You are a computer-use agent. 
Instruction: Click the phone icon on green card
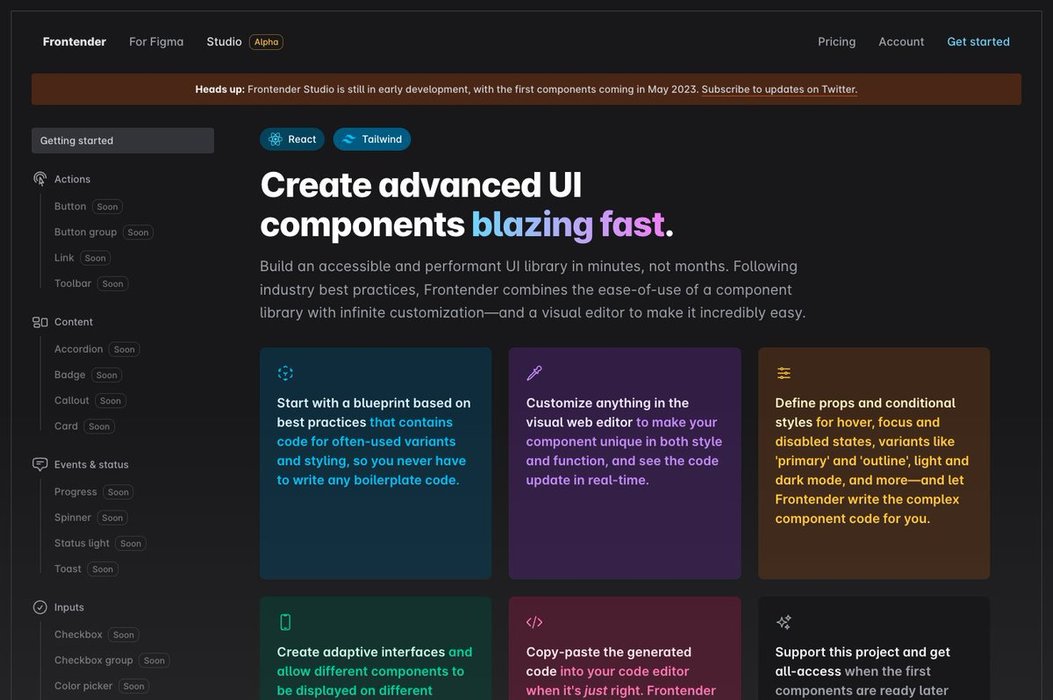(x=285, y=622)
